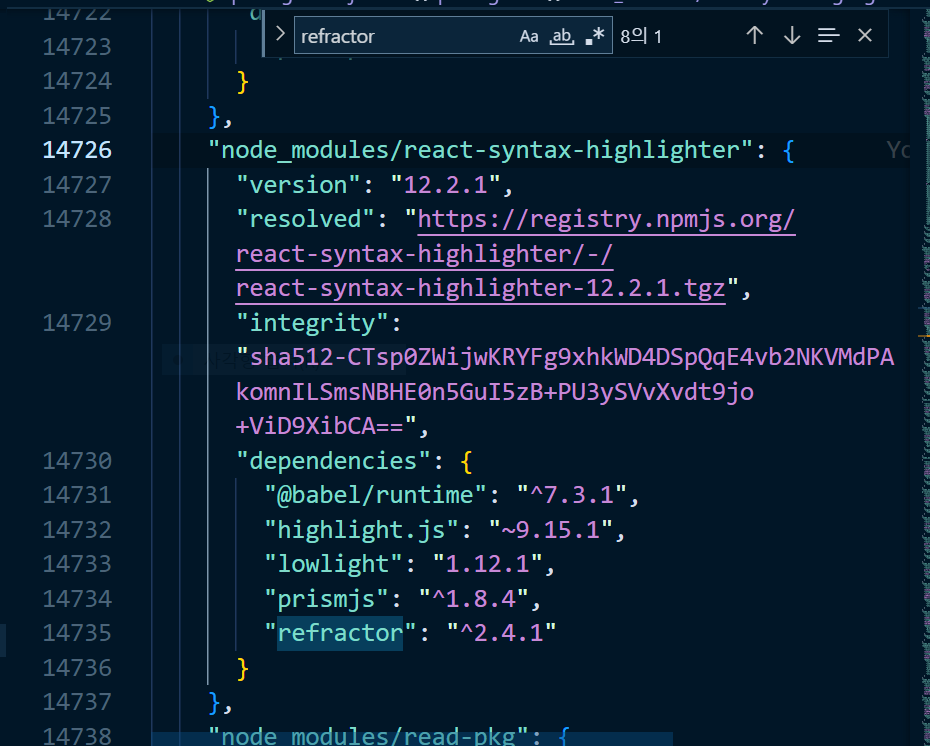
Task: Click the "12.2.1" version value
Action: coord(445,185)
